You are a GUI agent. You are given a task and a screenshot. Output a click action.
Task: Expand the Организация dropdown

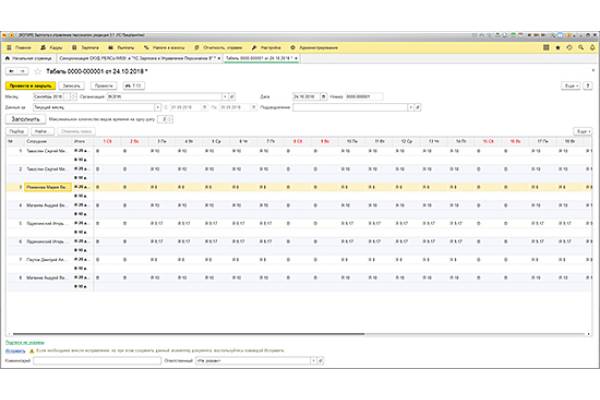coord(222,97)
